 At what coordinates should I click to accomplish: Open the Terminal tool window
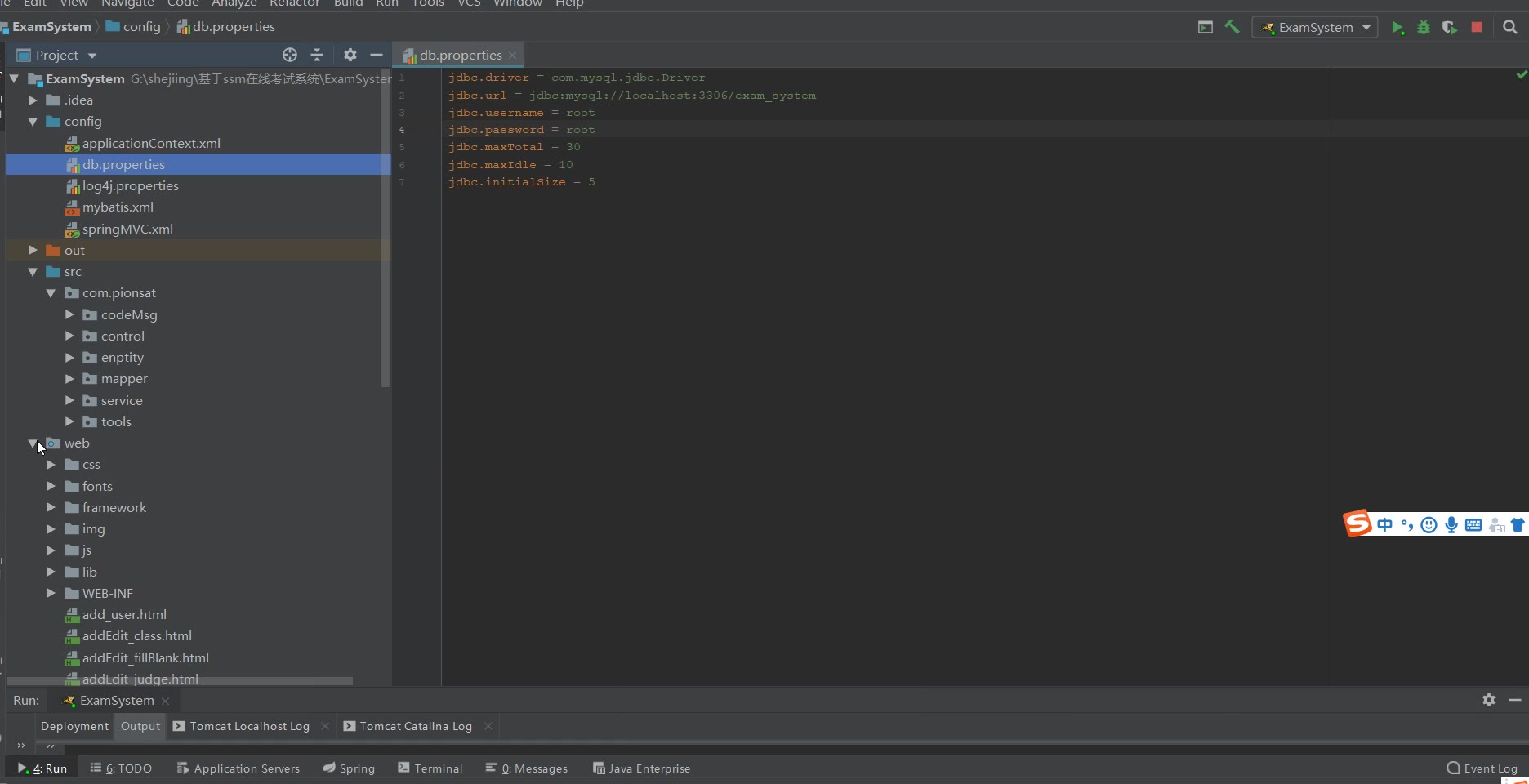click(x=430, y=768)
